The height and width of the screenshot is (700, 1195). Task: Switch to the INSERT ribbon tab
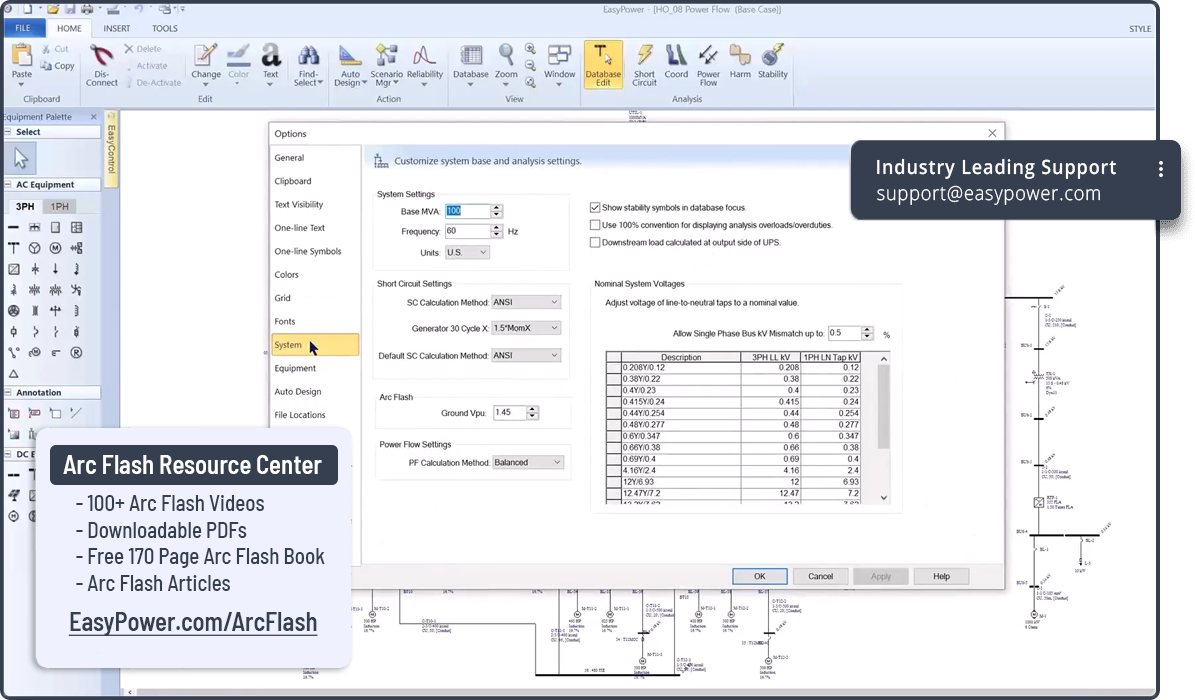pyautogui.click(x=116, y=29)
